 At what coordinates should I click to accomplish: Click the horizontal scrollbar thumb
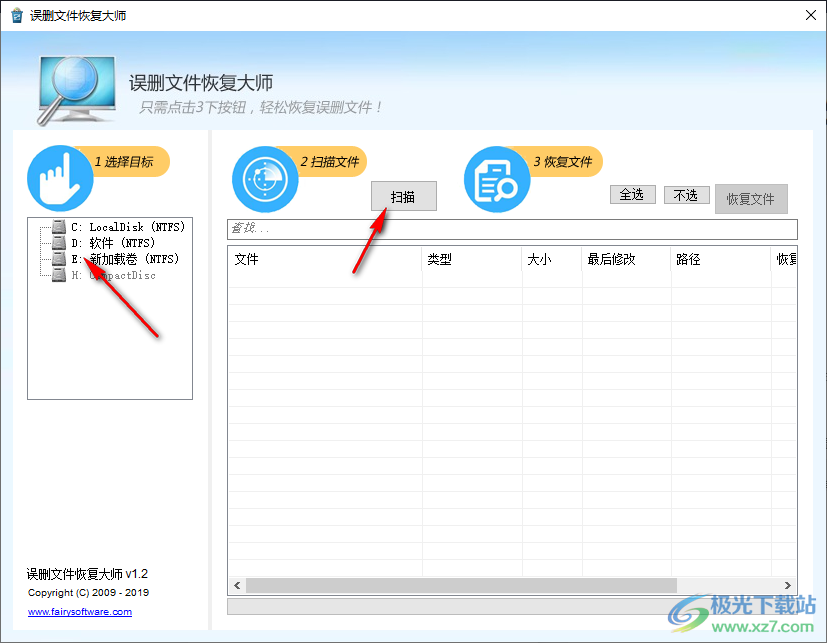coord(461,586)
